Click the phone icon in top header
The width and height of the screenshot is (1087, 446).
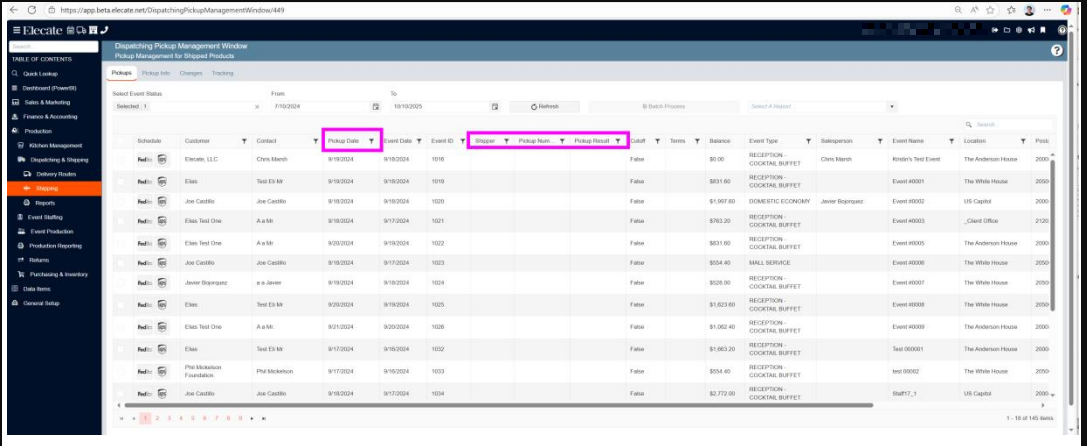[x=105, y=30]
